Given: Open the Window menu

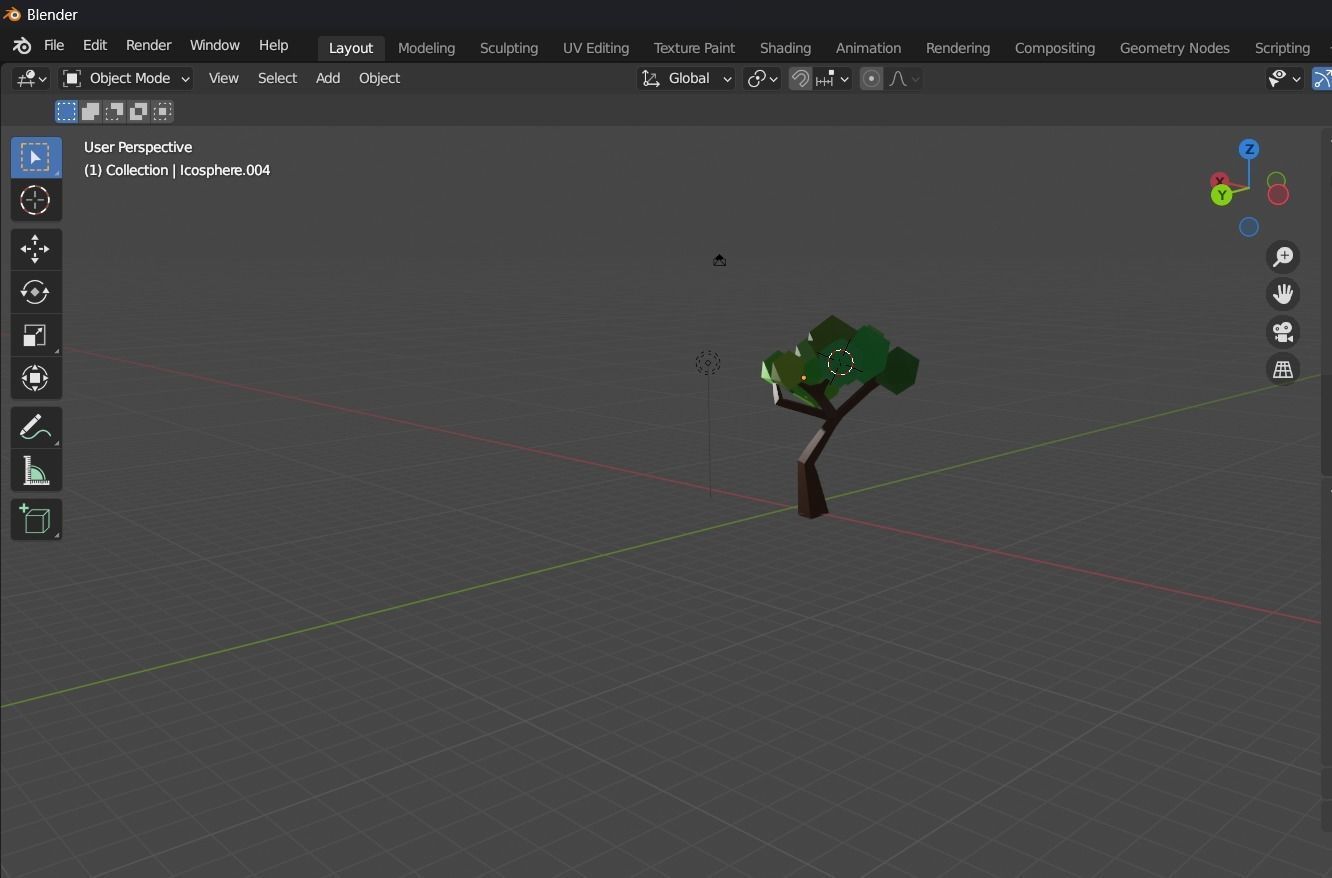Looking at the screenshot, I should pos(215,46).
